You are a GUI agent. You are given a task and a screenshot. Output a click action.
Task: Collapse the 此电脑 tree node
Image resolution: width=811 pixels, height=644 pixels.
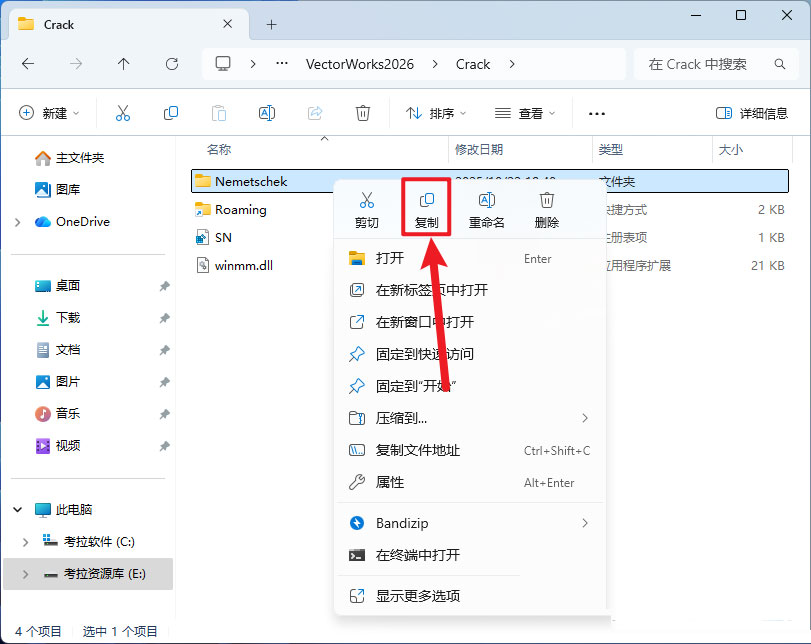[x=18, y=510]
